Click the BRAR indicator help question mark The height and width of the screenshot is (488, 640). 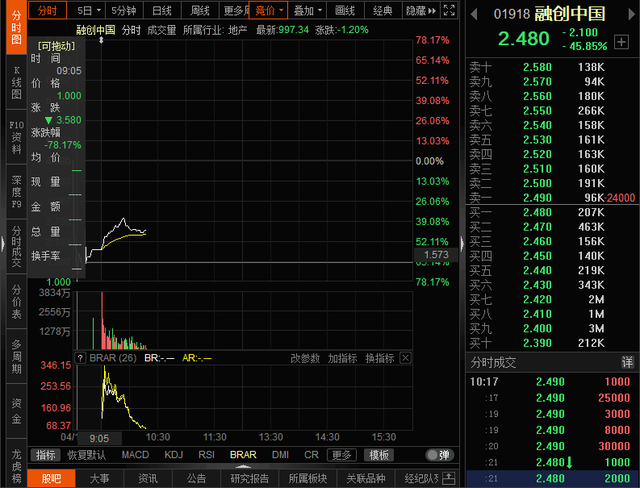click(80, 358)
